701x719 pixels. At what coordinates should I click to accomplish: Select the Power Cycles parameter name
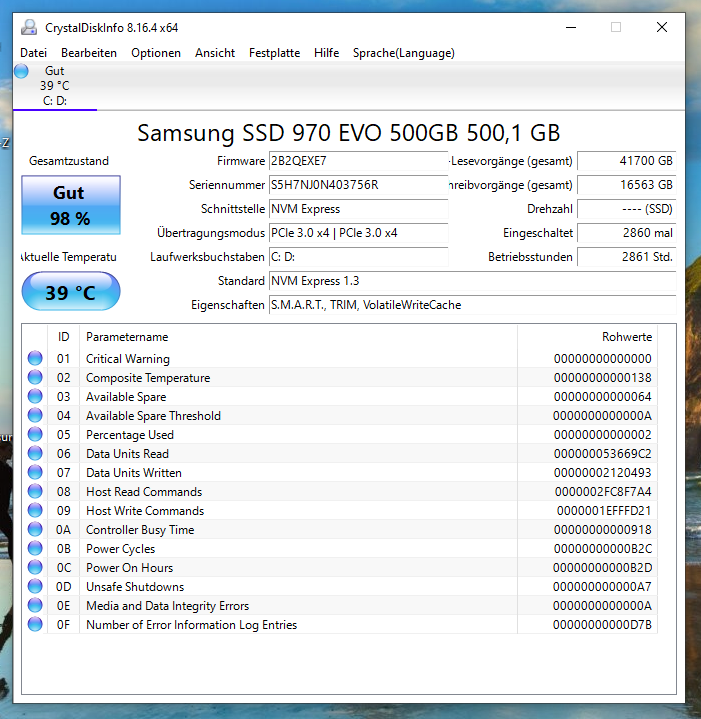121,549
